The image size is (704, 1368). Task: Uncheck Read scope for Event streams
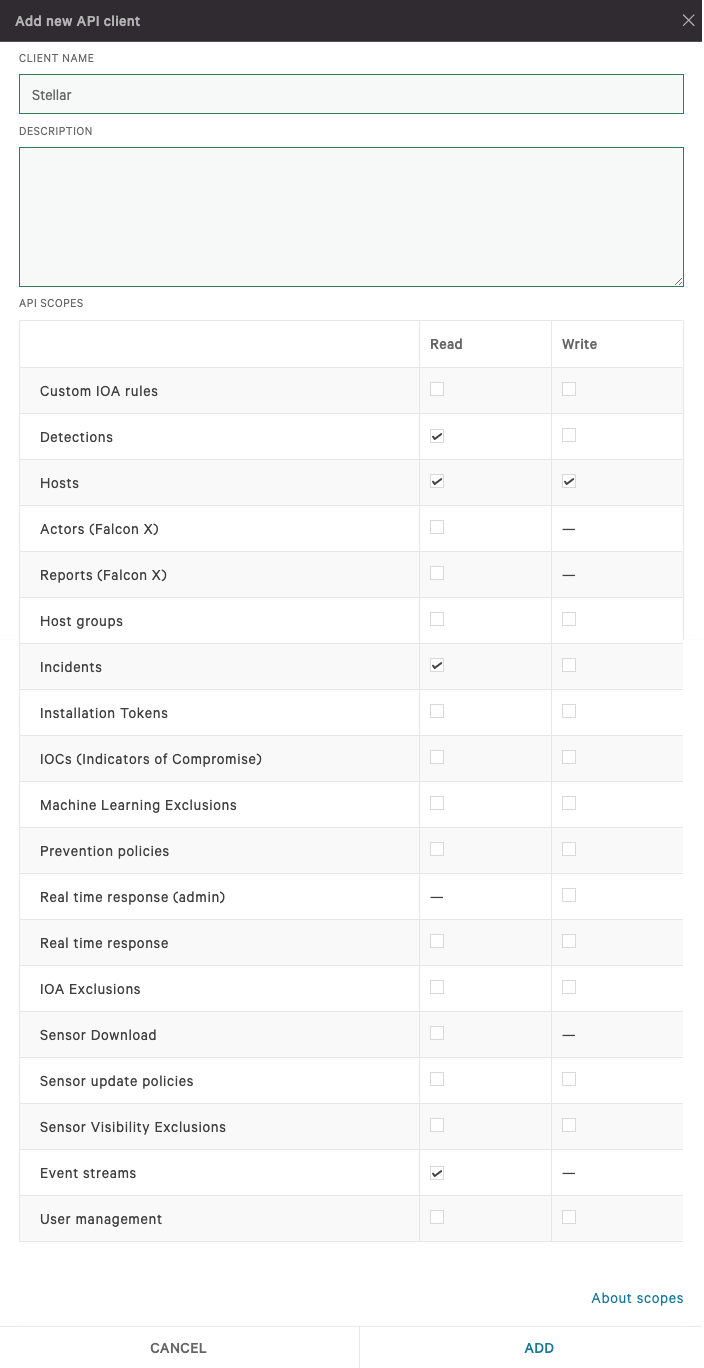pyautogui.click(x=437, y=1172)
